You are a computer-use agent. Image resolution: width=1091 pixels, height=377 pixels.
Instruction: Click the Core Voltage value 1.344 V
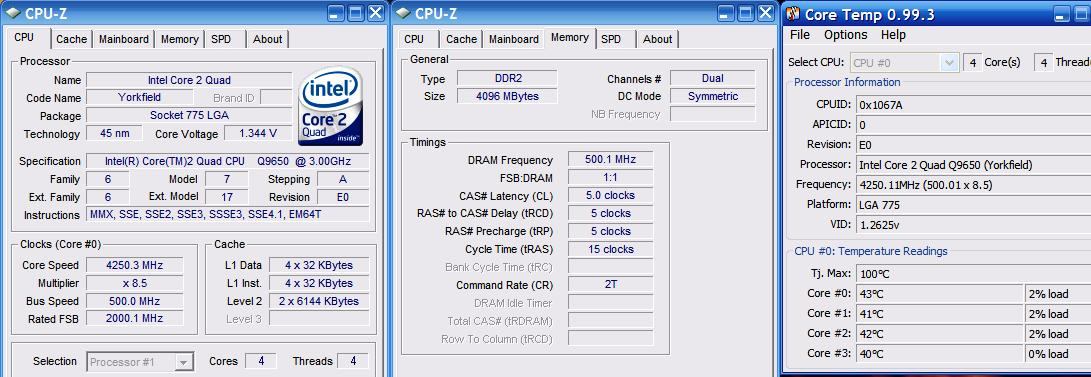point(258,134)
